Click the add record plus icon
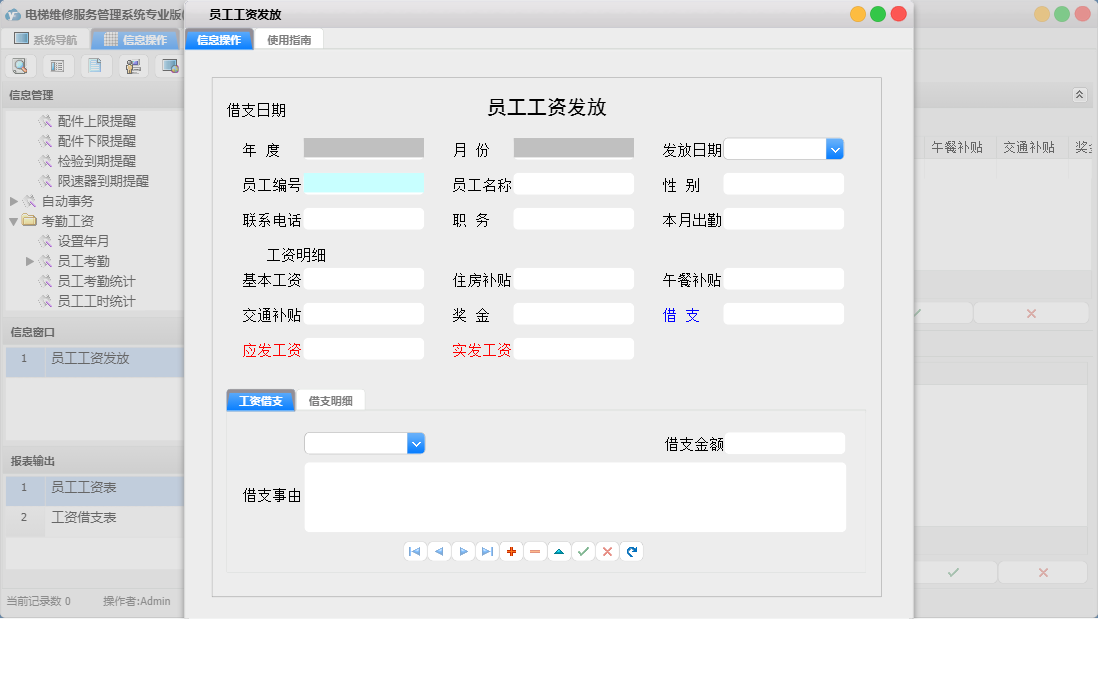This screenshot has height=675, width=1098. point(511,551)
